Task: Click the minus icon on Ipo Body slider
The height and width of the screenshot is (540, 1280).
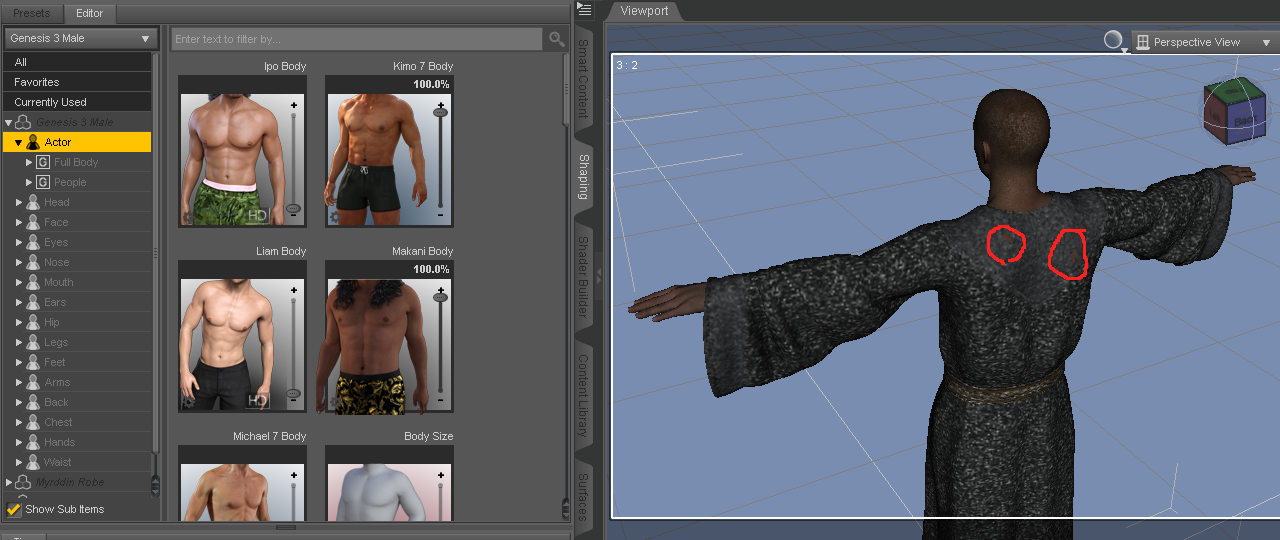Action: point(293,216)
